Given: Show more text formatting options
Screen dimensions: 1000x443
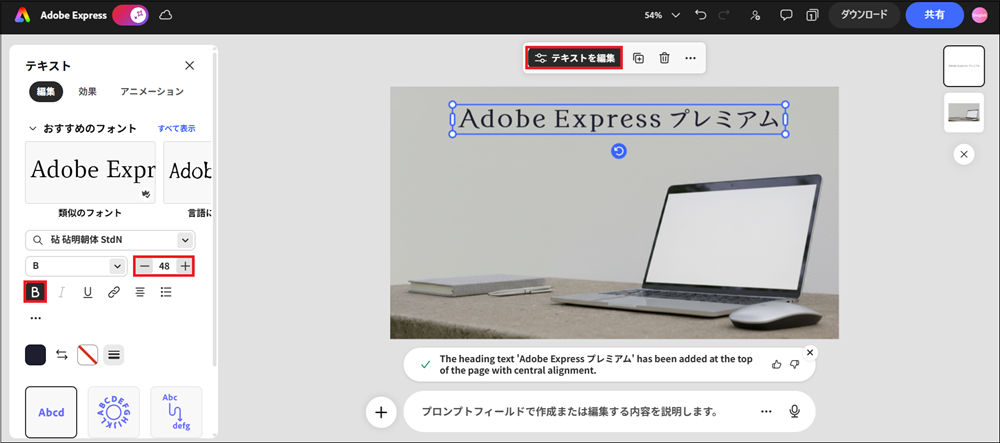Looking at the screenshot, I should [36, 318].
